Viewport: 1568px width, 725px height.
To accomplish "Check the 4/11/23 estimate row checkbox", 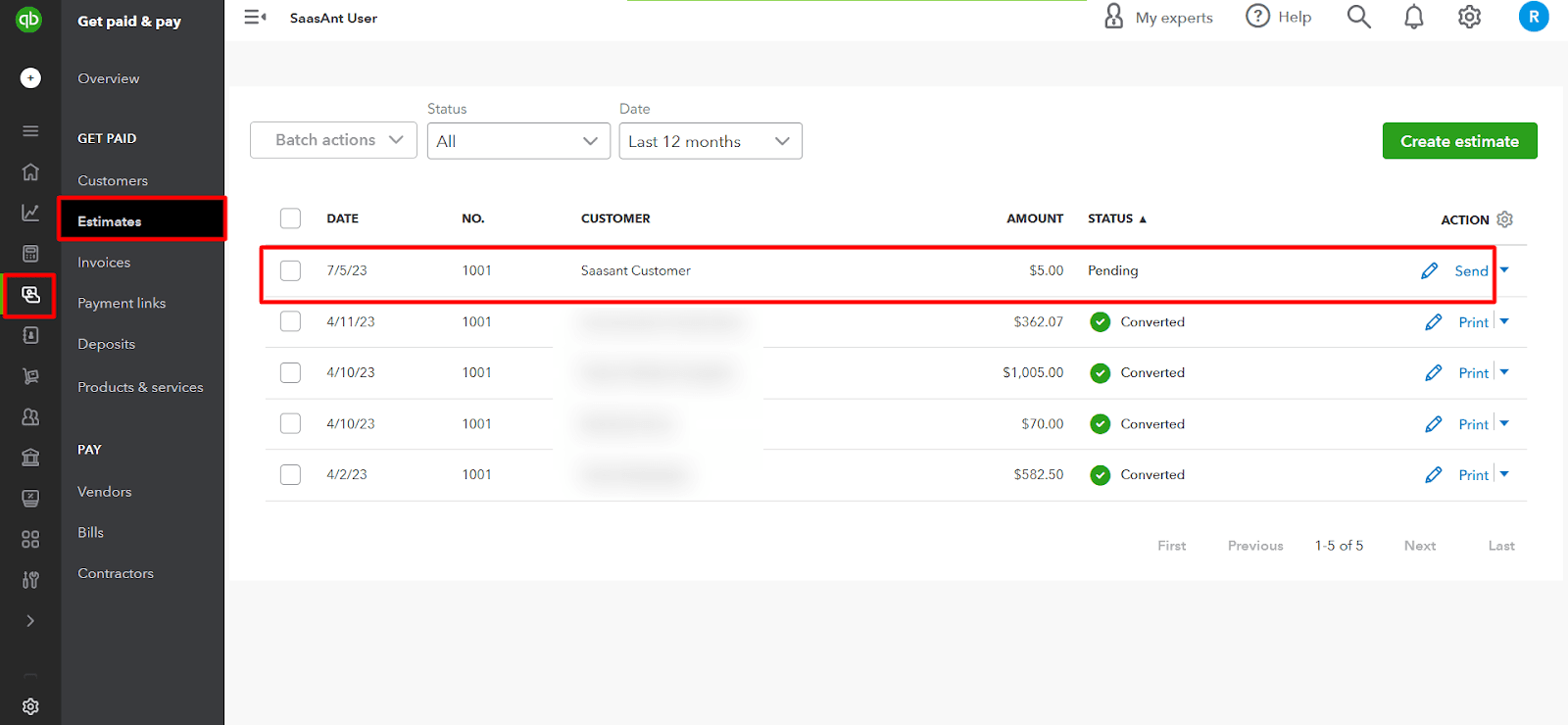I will (x=290, y=321).
